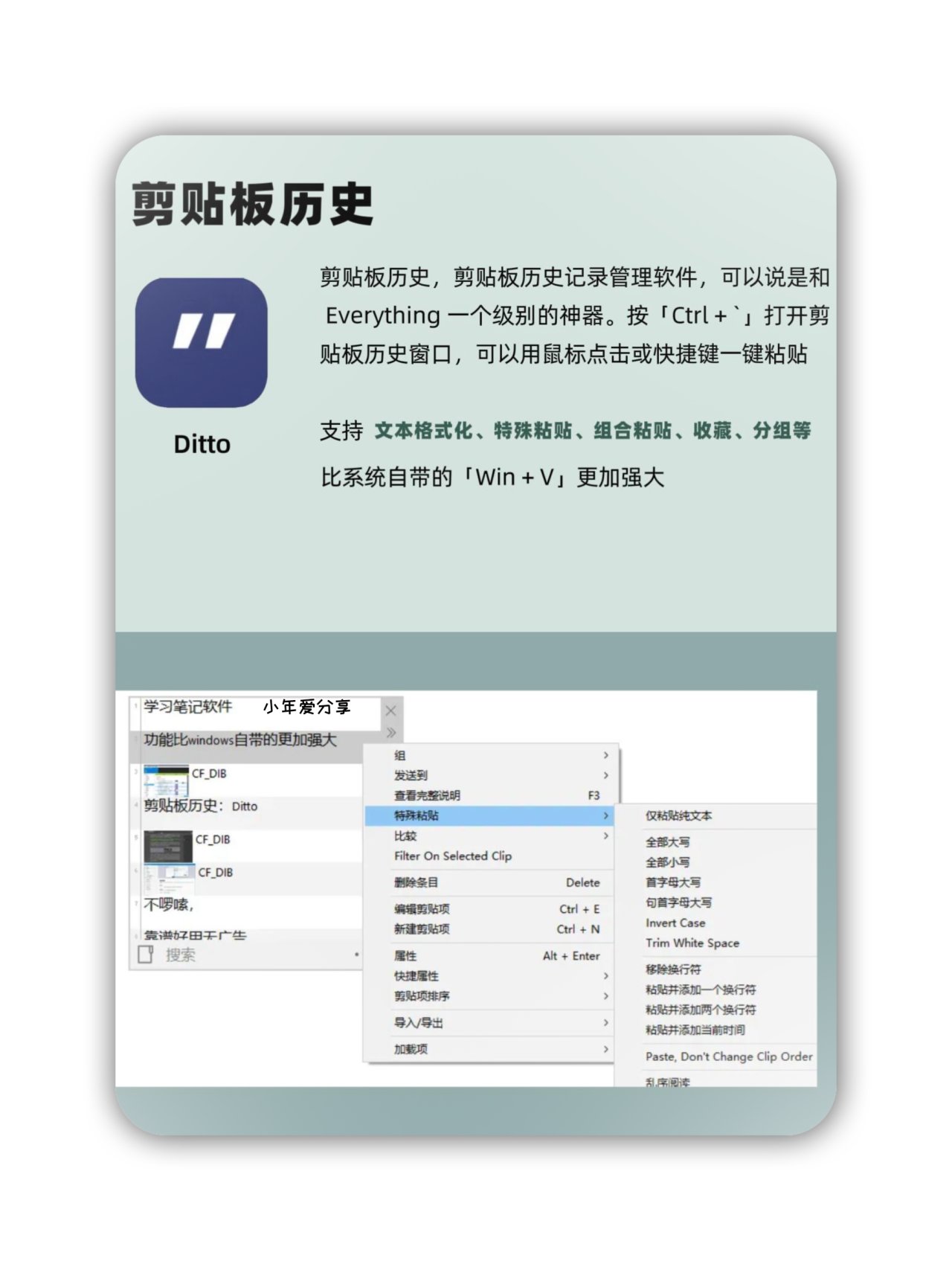Choose 全部大写 paste option

coord(667,842)
